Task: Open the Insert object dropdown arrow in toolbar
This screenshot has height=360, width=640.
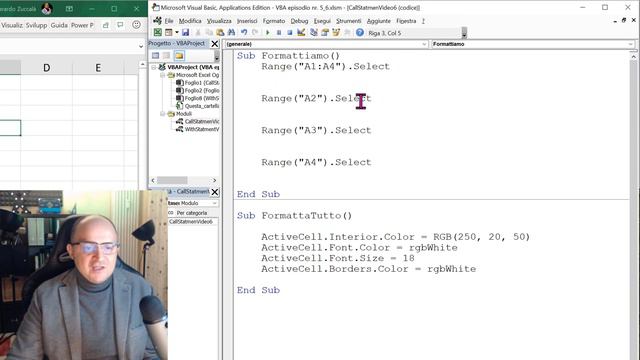Action: click(x=177, y=33)
